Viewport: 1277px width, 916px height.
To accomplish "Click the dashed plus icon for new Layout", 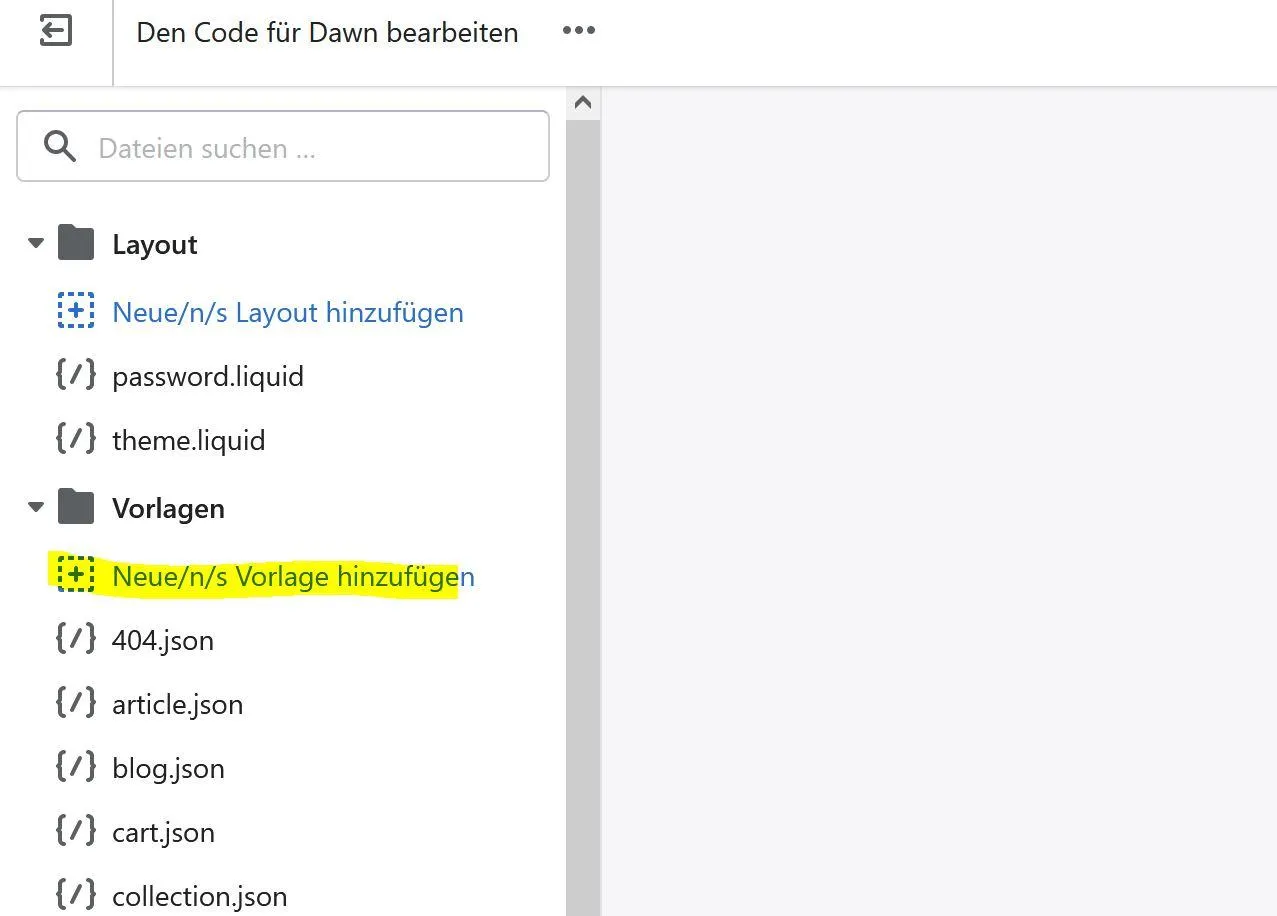I will tap(76, 311).
